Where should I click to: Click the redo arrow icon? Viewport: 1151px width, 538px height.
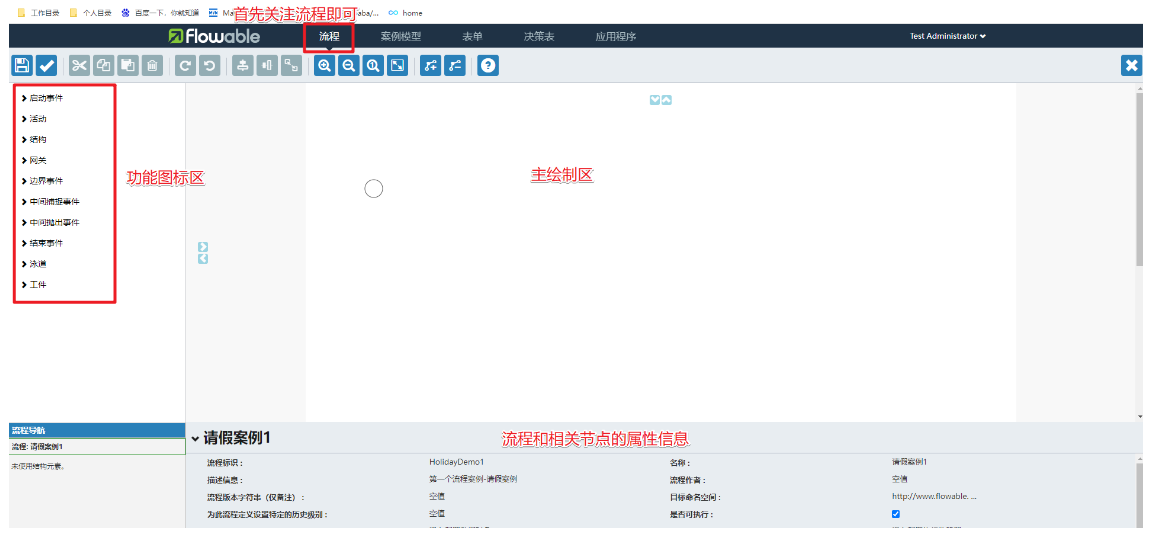[185, 65]
